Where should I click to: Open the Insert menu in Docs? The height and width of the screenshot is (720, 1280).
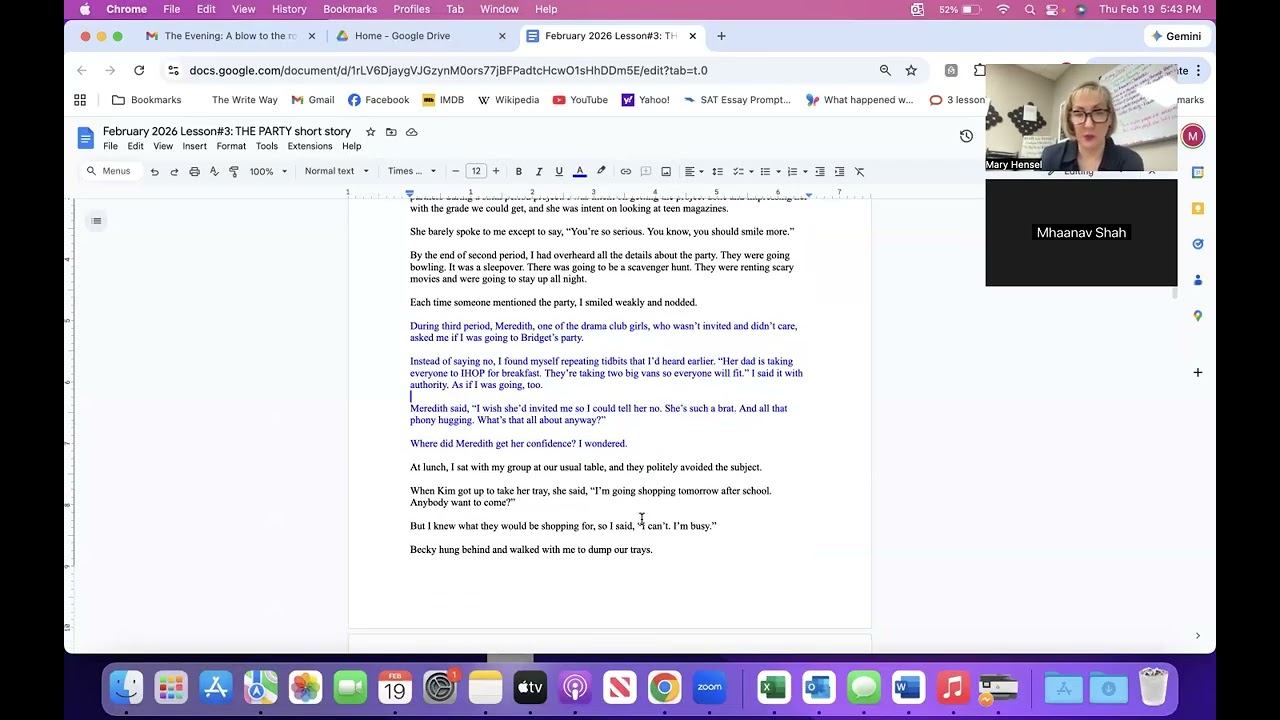click(x=194, y=146)
